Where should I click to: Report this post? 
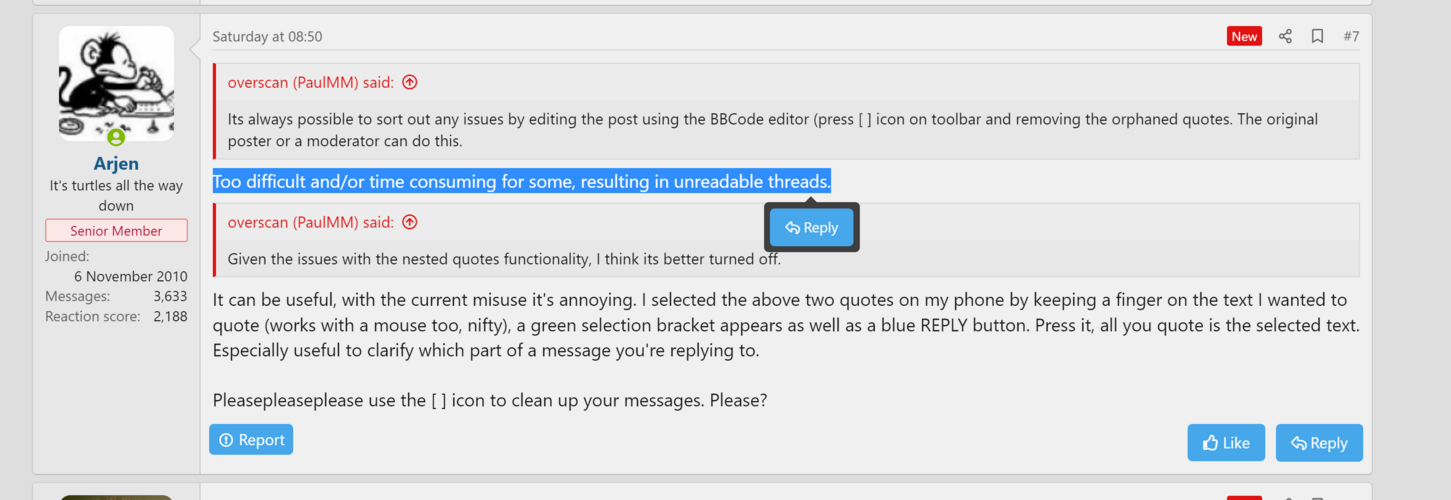251,440
